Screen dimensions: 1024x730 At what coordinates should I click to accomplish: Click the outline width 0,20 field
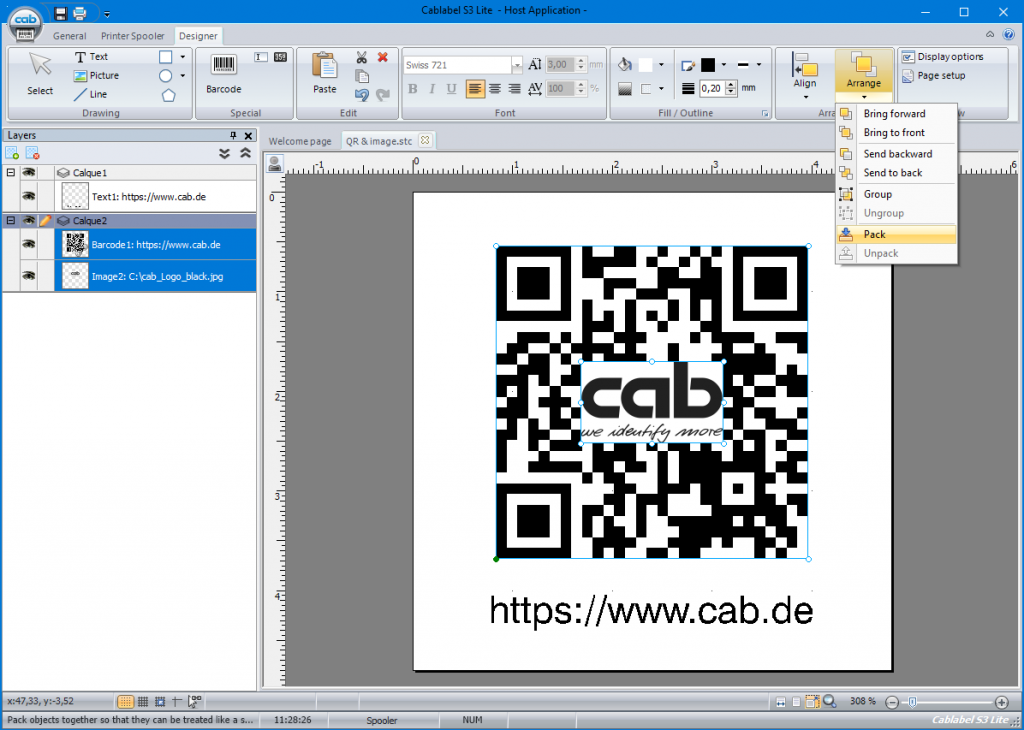pos(712,89)
